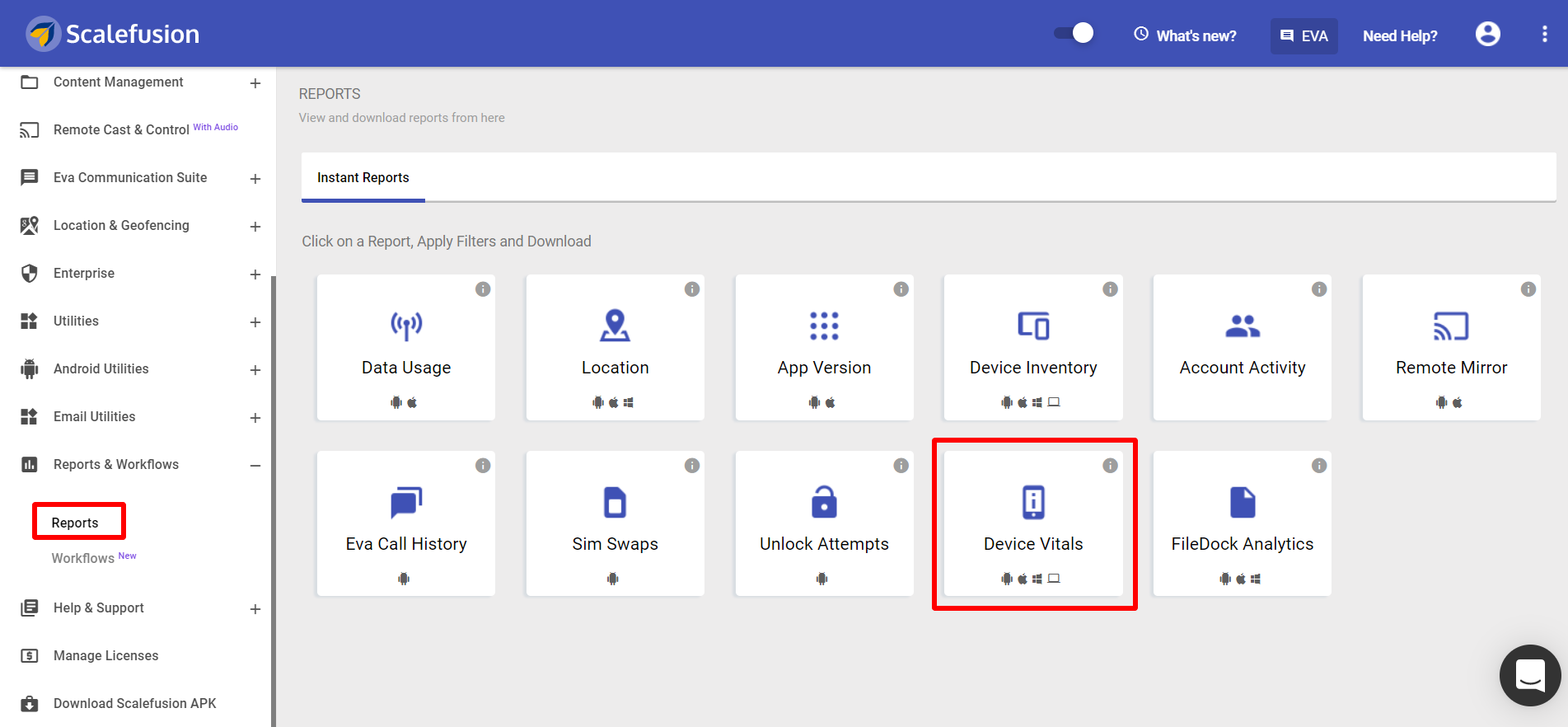The image size is (1568, 727).
Task: Show info for the Account Activity report
Action: 1319,289
